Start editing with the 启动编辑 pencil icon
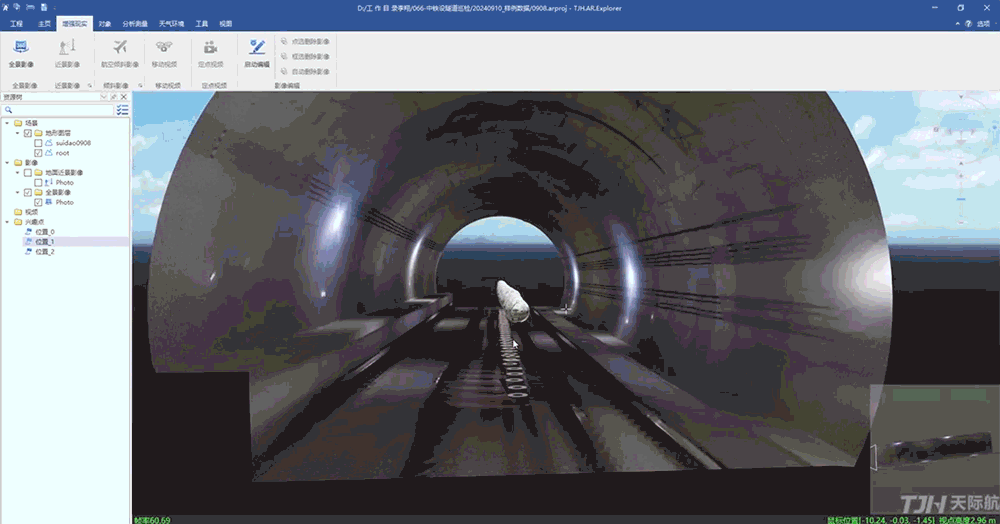1000x524 pixels. click(x=257, y=48)
